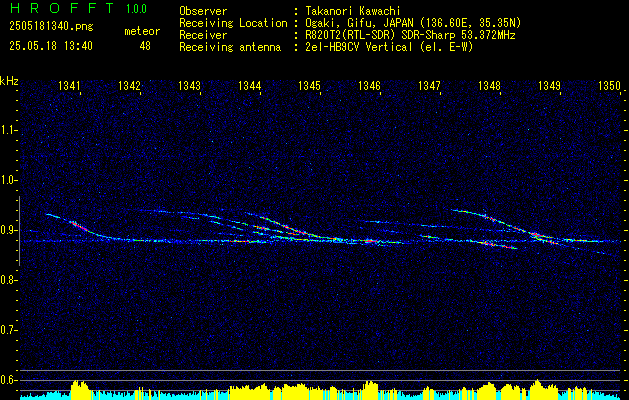Click the 1343 time axis marker

[189, 86]
